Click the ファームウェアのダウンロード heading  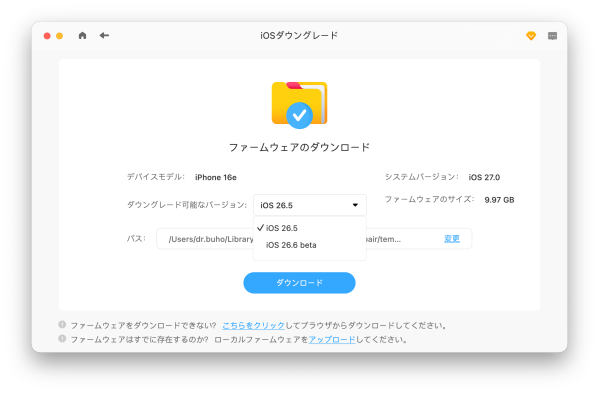point(300,148)
